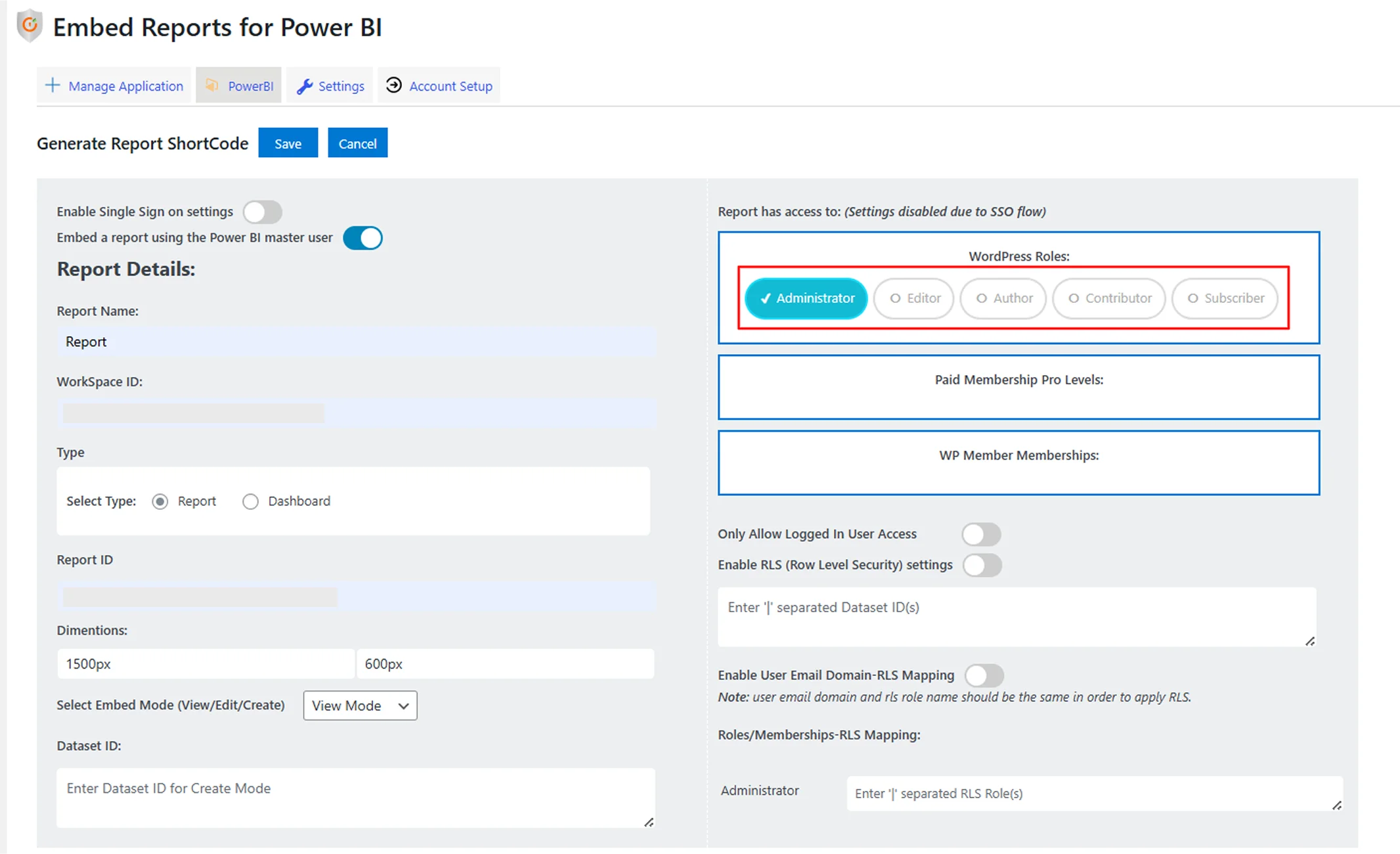Image resolution: width=1400 pixels, height=854 pixels.
Task: Click the 'Generate Report ShortCode' heading
Action: (x=142, y=143)
